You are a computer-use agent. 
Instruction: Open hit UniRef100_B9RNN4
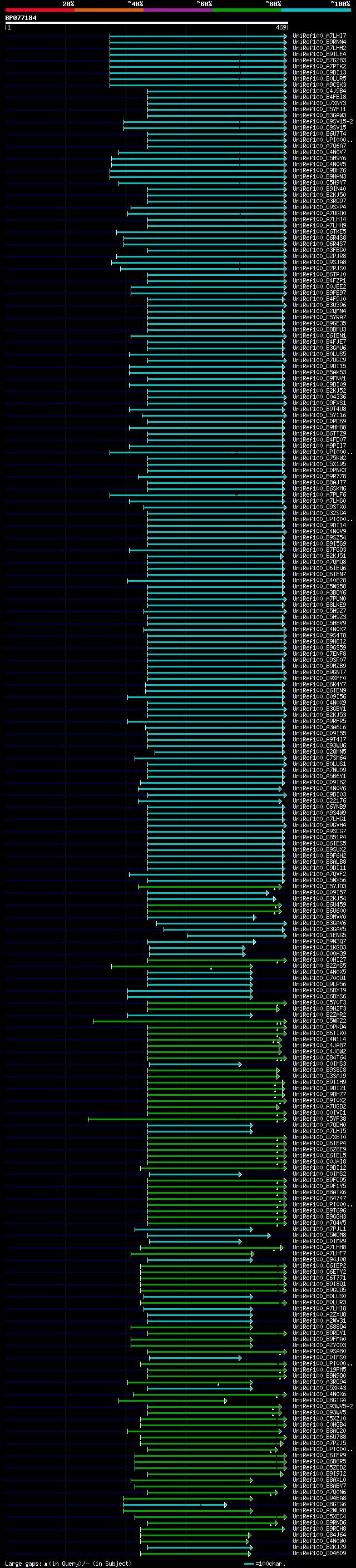pyautogui.click(x=319, y=42)
